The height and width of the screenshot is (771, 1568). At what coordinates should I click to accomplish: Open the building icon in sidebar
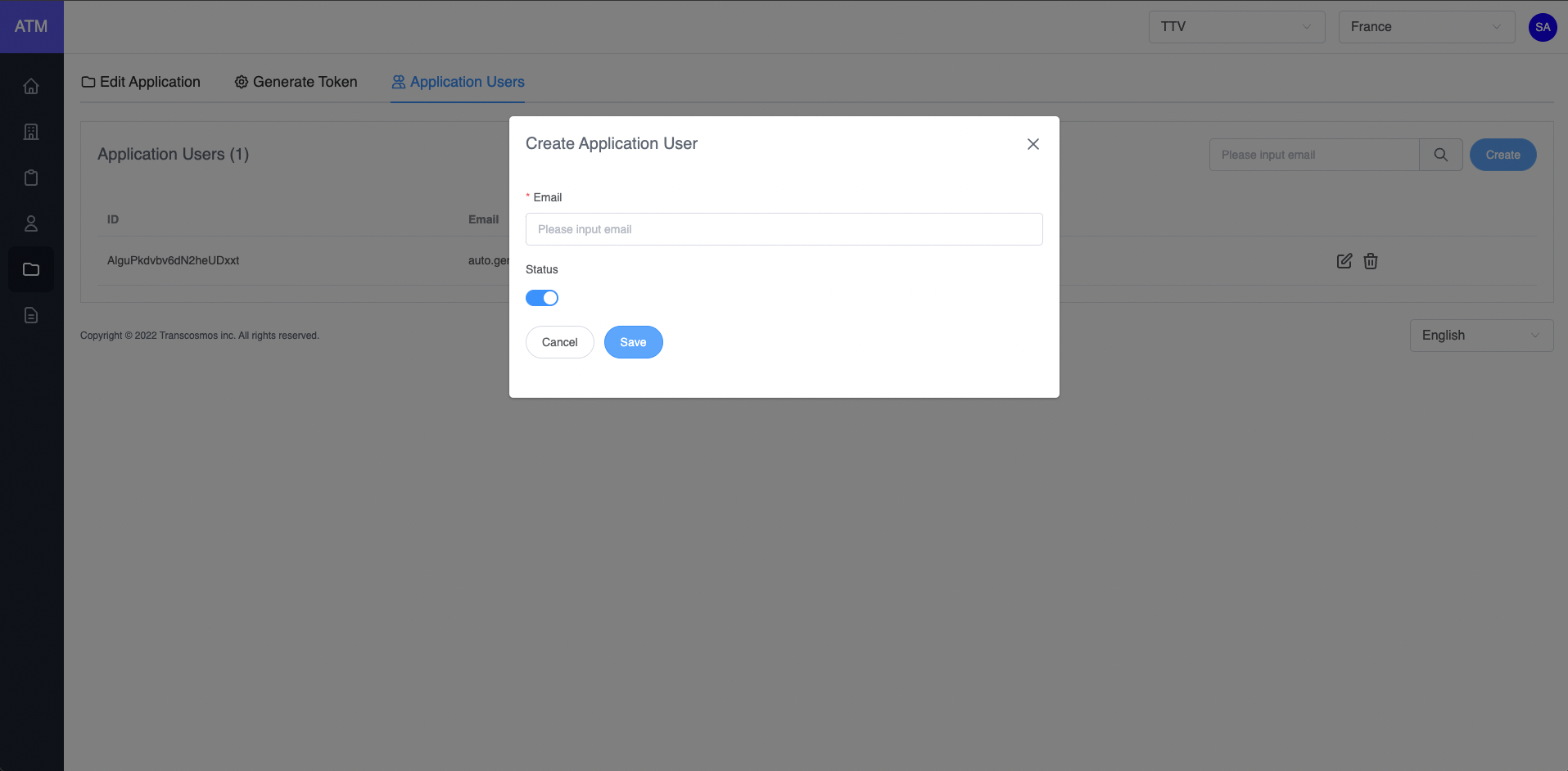pos(31,132)
